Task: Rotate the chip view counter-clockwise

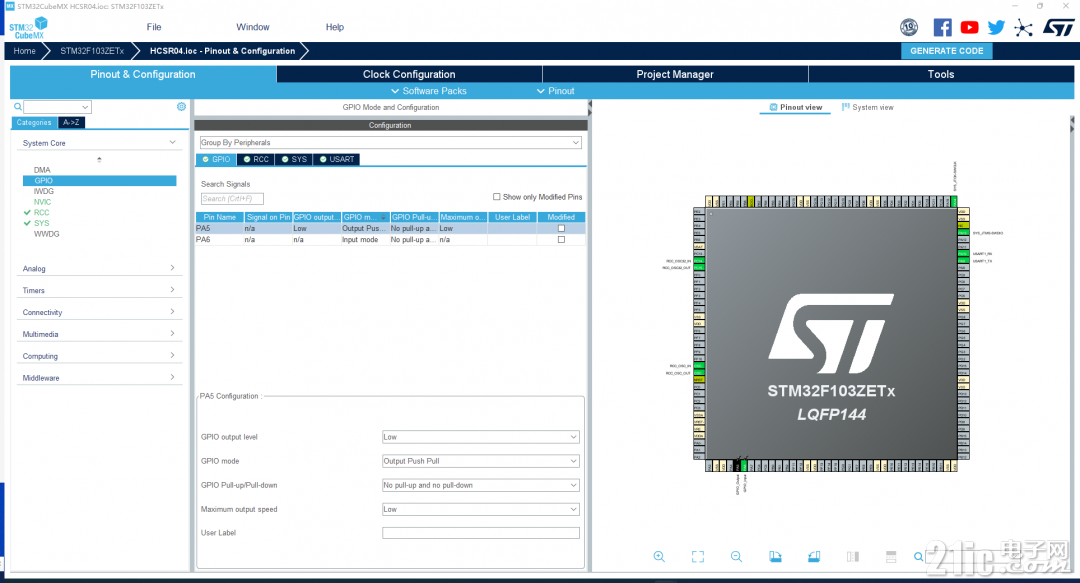Action: click(x=813, y=557)
